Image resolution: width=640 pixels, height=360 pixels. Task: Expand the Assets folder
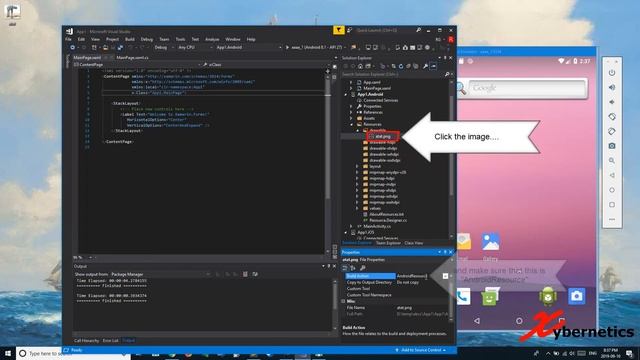[x=351, y=118]
